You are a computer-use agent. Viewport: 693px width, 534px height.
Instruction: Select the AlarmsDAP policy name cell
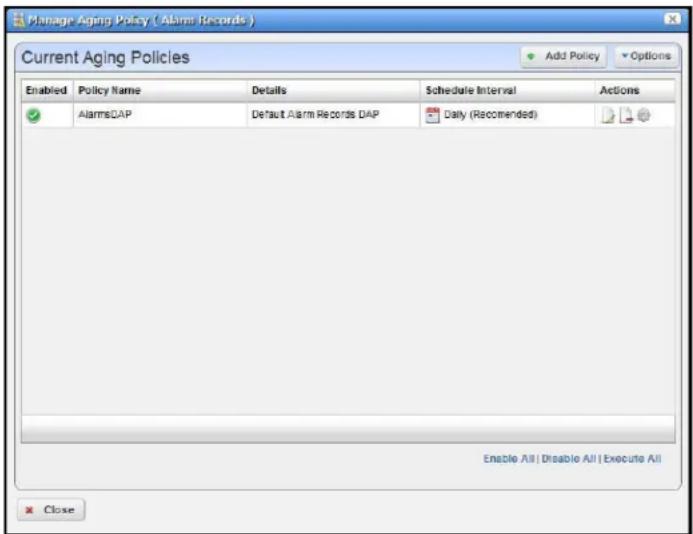[x=160, y=115]
